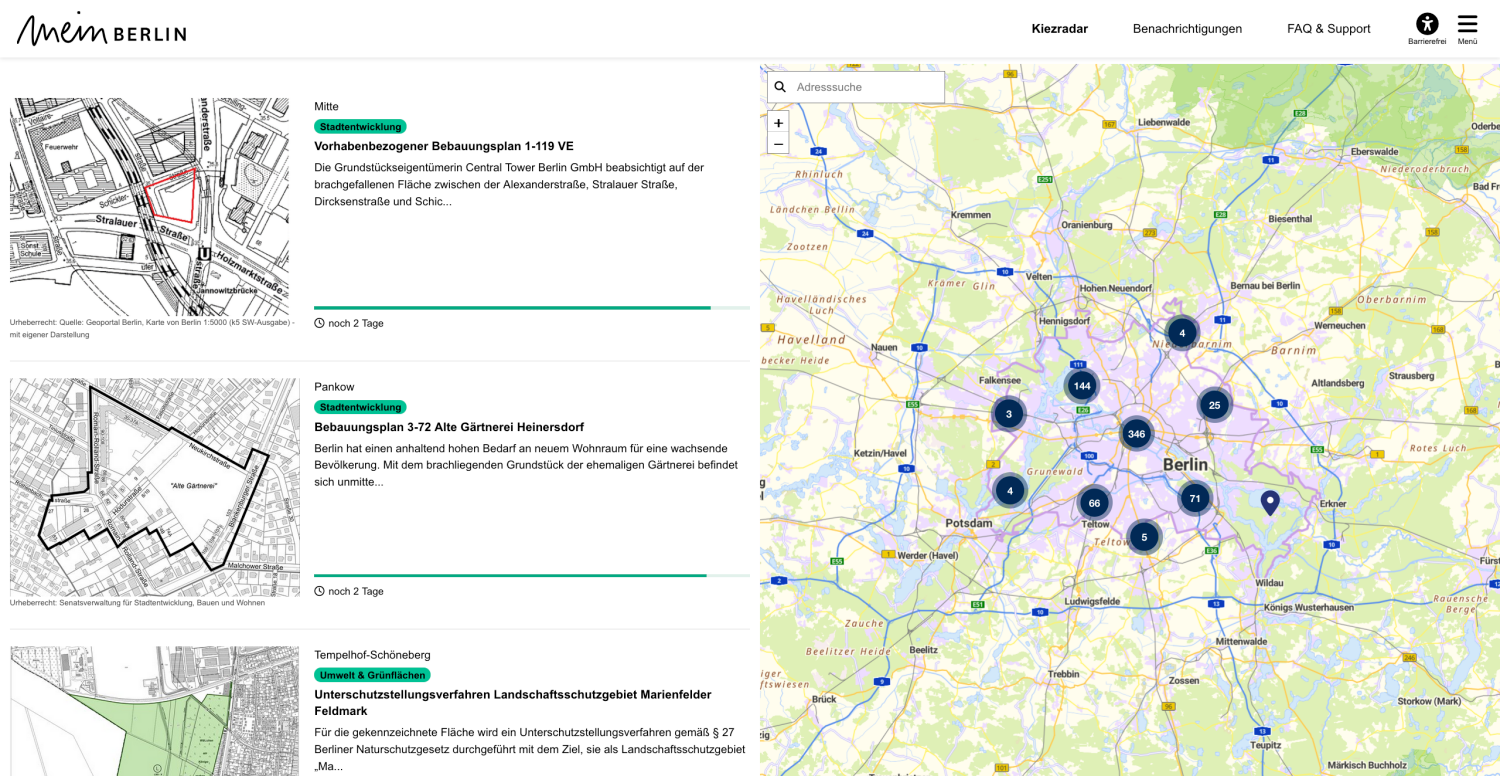
Task: Select the cluster marker labeled 66
Action: pyautogui.click(x=1095, y=503)
